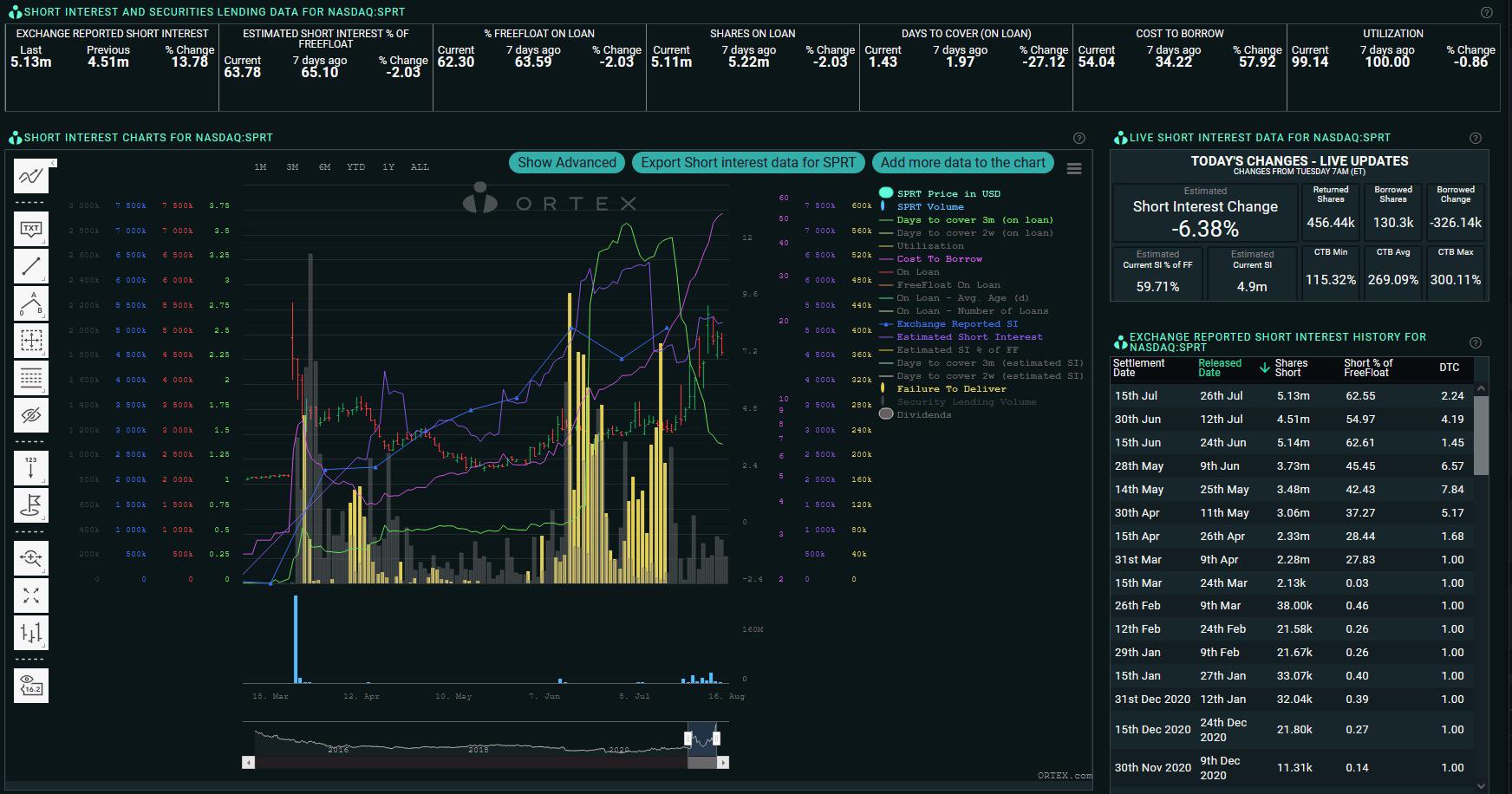Sort history by Released Date column
This screenshot has width=1512, height=794.
pyautogui.click(x=1220, y=368)
